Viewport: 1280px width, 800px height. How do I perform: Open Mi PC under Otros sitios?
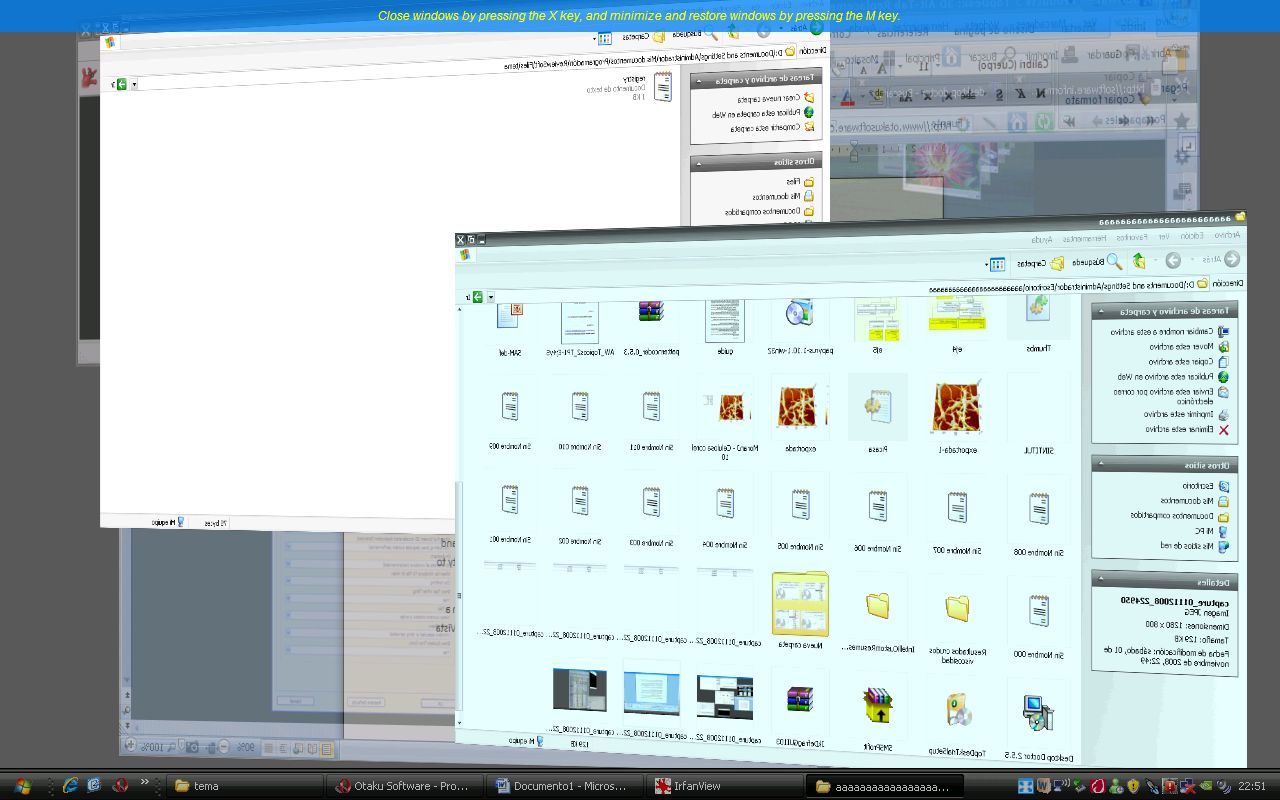[1210, 531]
